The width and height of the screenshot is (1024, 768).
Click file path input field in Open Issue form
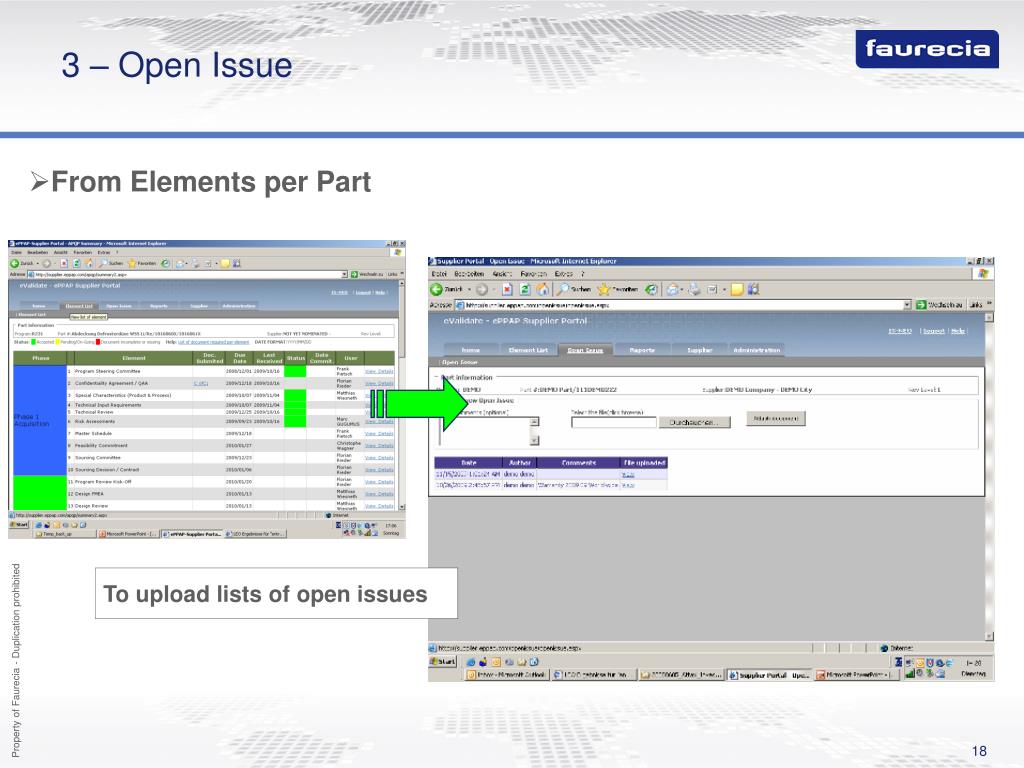614,423
